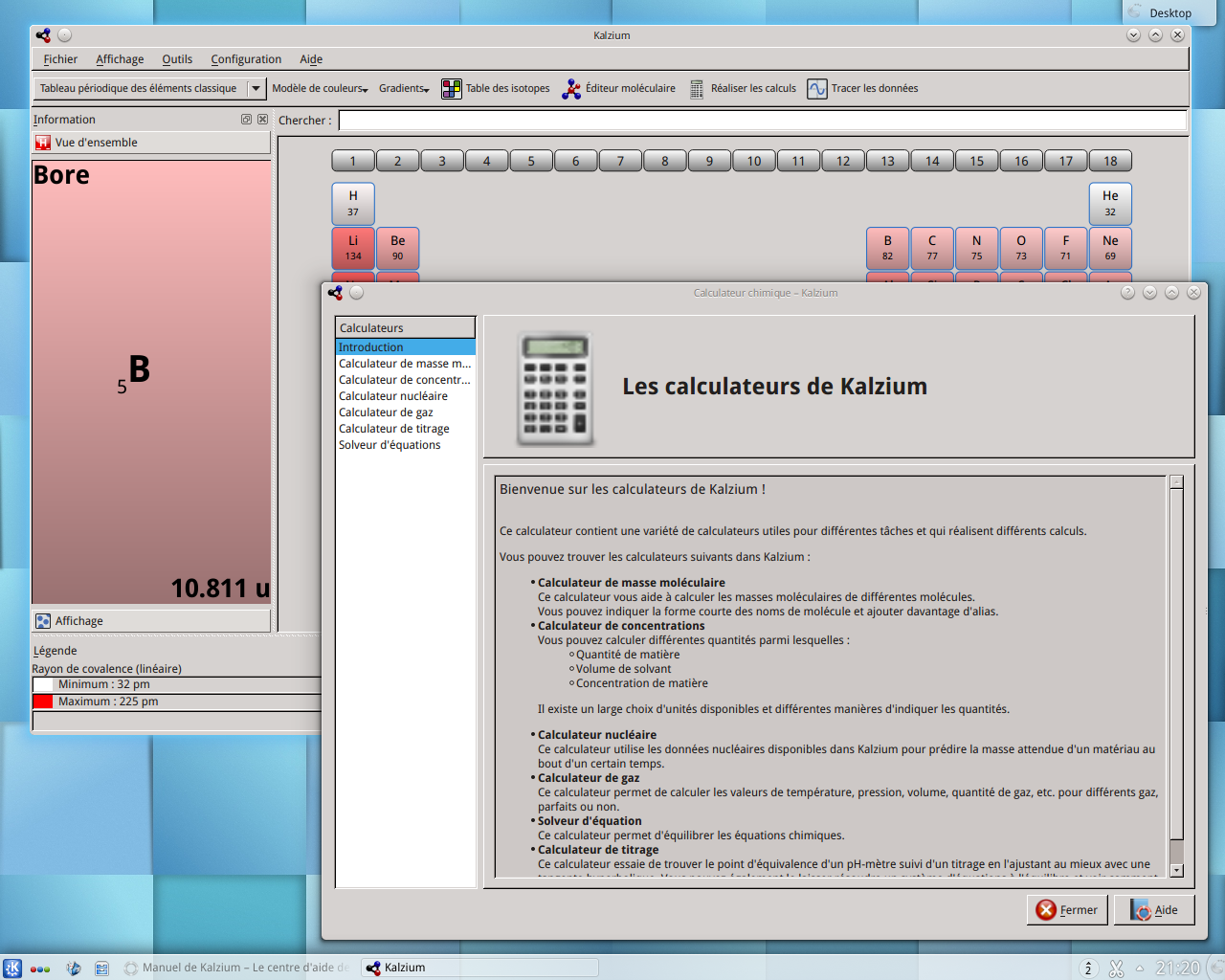The width and height of the screenshot is (1225, 980).
Task: Select Calculateur de masse moléculaire entry
Action: 406,364
